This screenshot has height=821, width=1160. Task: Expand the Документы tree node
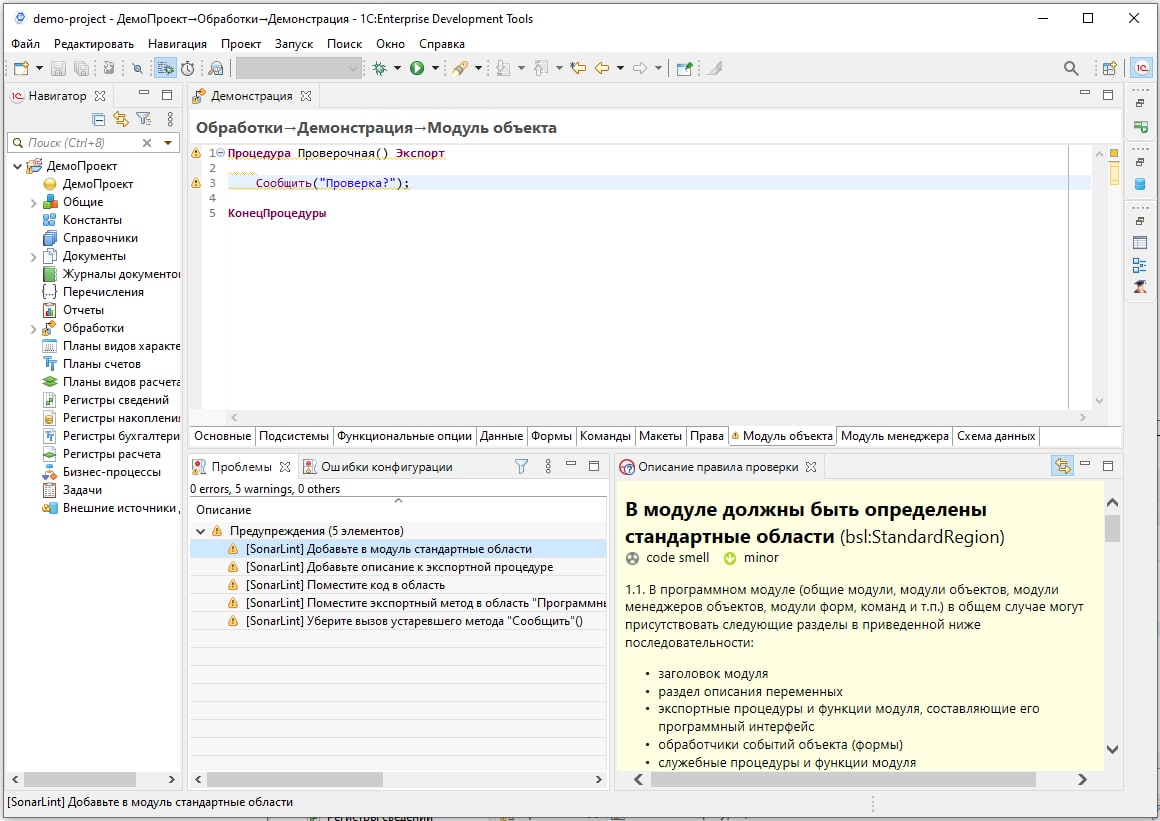(33, 257)
